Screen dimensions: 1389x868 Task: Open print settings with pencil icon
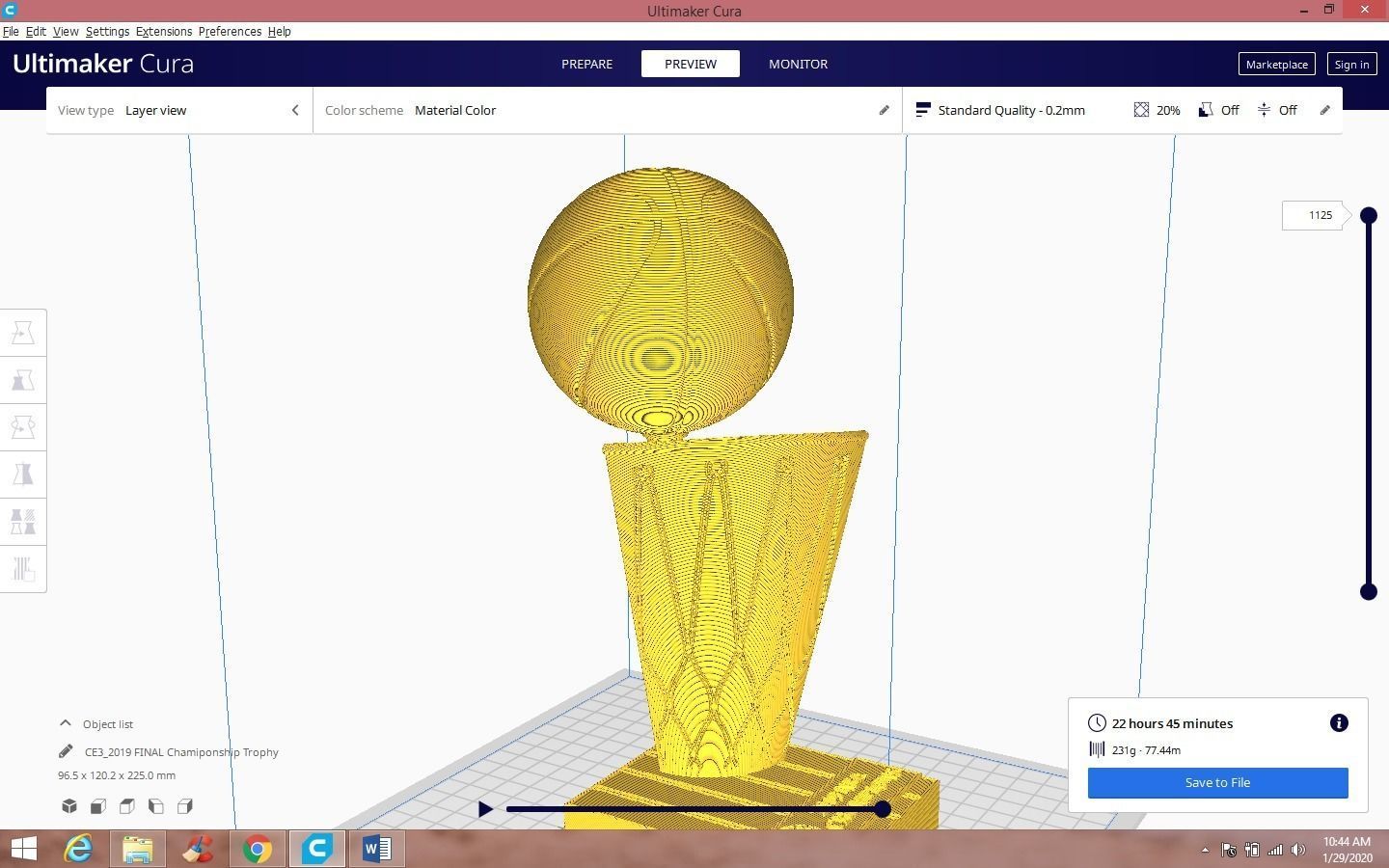coord(1324,110)
